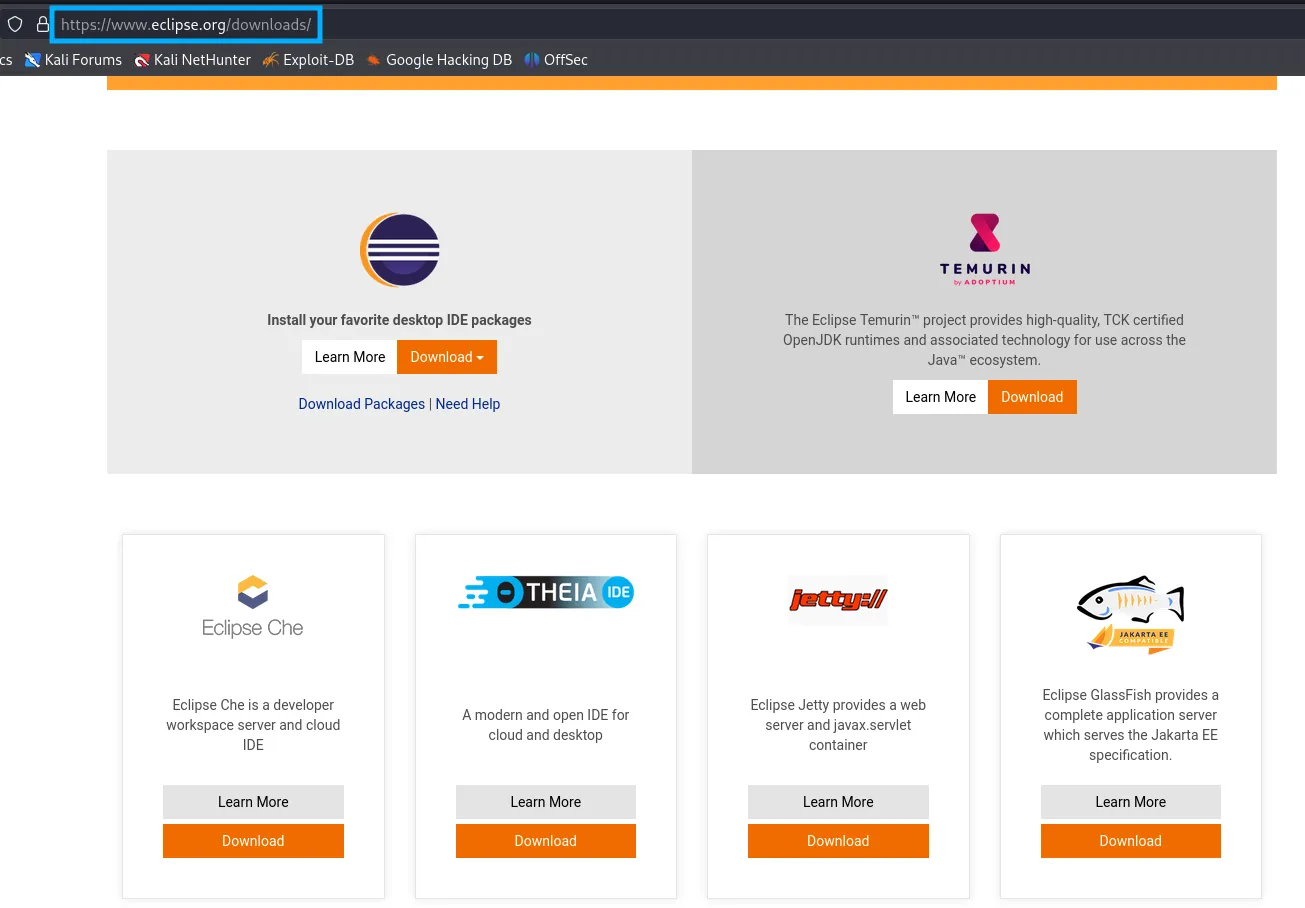Click the Eclipse Temurin project description text
This screenshot has height=908, width=1305.
click(985, 340)
